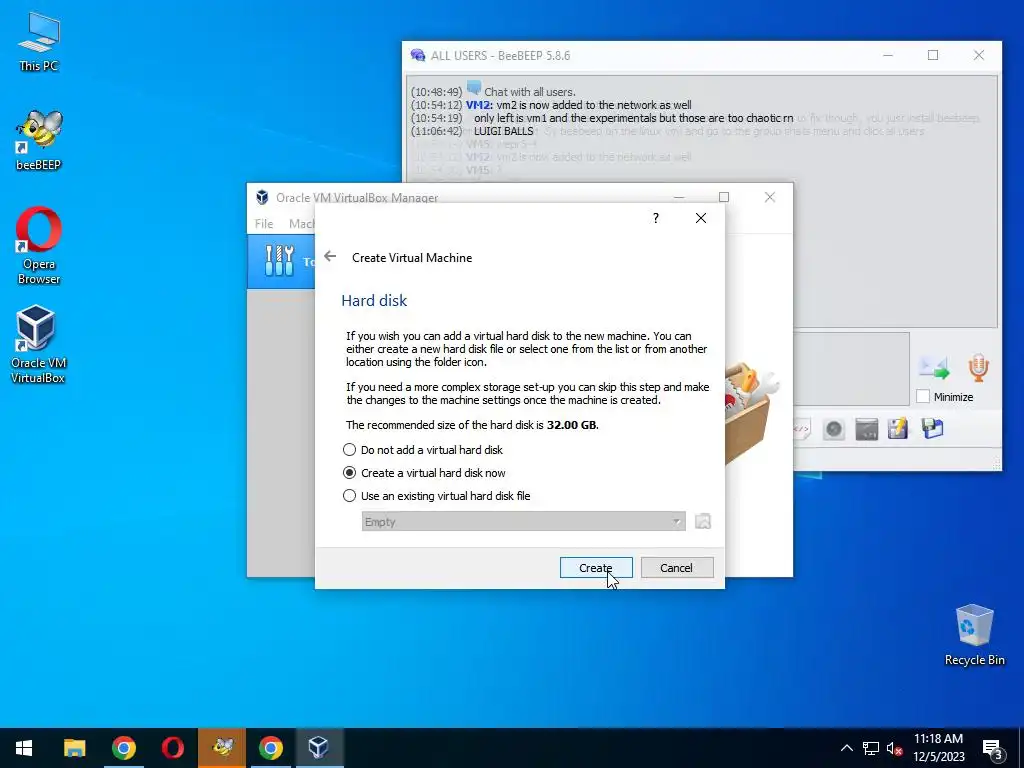Click the recommended size 32.00 GB text

[x=472, y=425]
